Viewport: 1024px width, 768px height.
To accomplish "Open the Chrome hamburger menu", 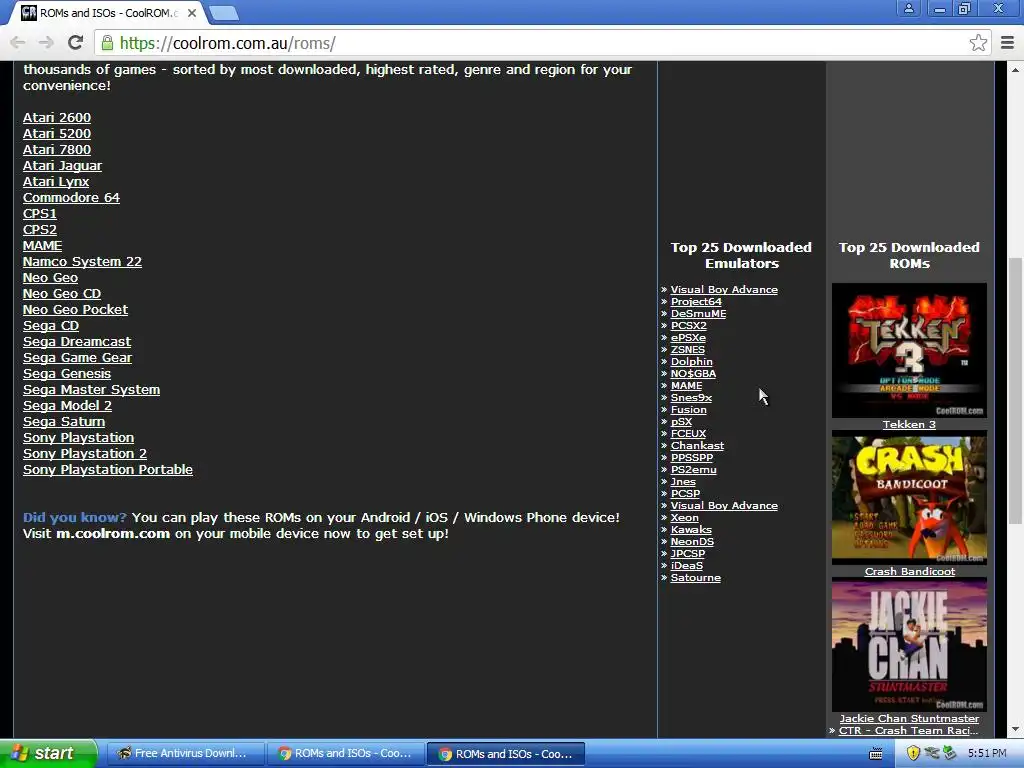I will click(x=1007, y=43).
